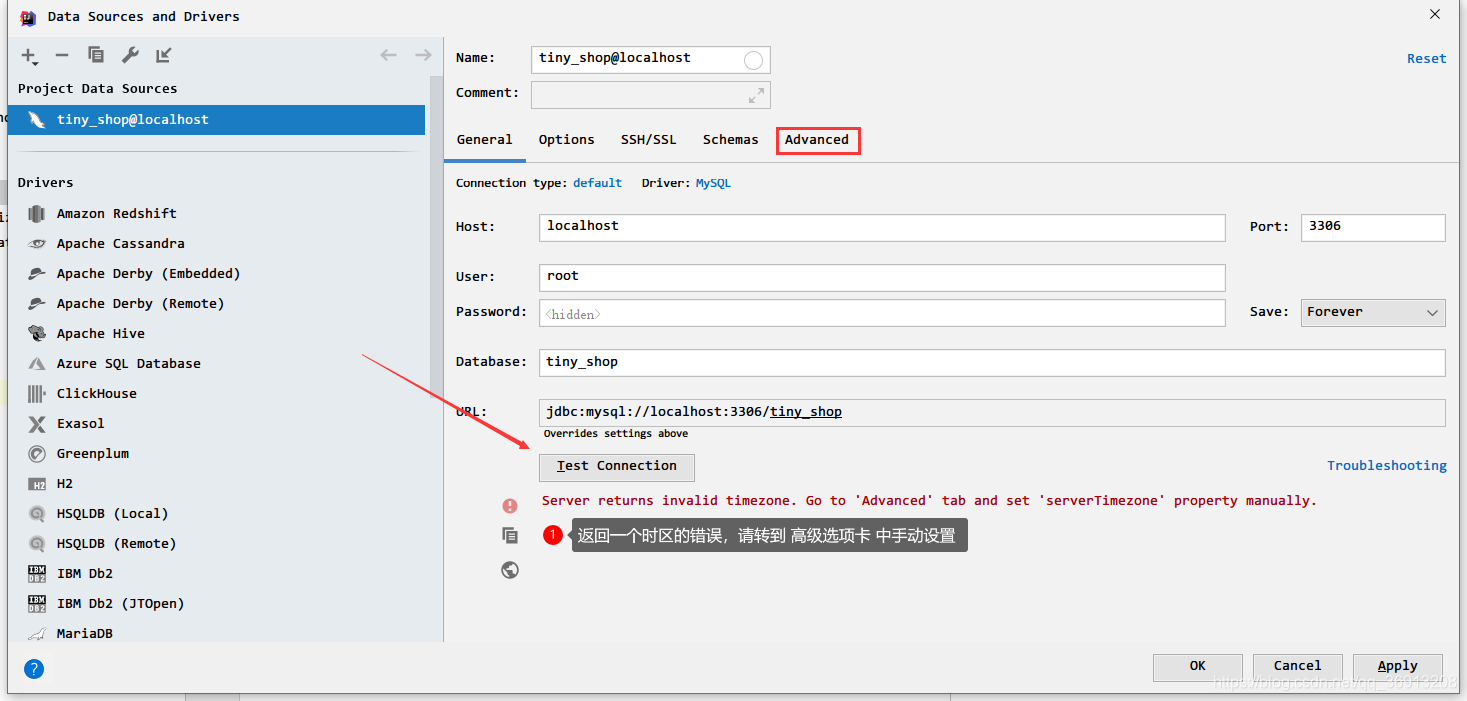Copy error message with copy icon

point(510,536)
